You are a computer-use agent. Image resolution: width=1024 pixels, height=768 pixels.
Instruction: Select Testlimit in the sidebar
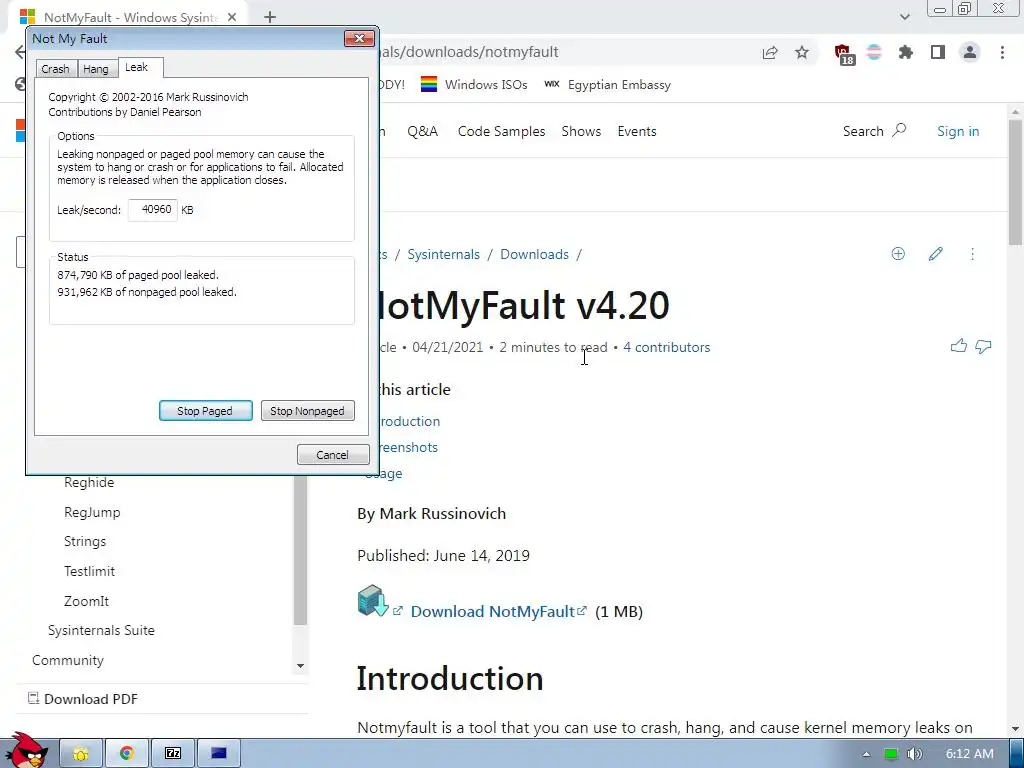point(89,571)
